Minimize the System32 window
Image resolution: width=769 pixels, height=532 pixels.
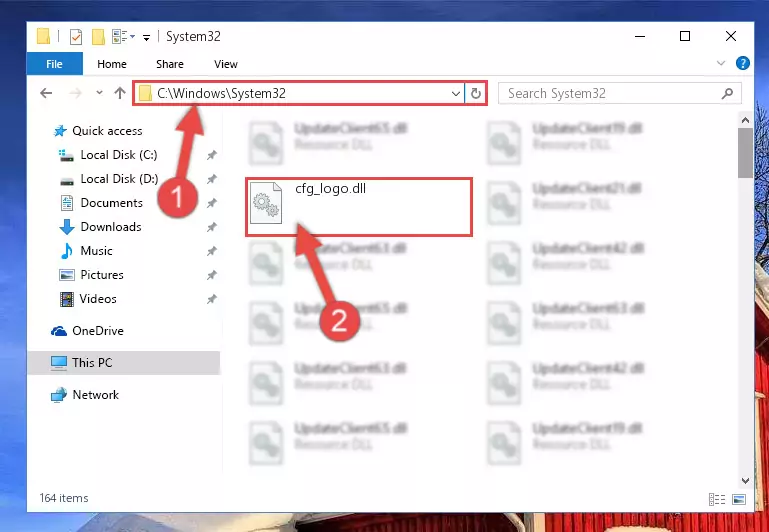[x=640, y=36]
